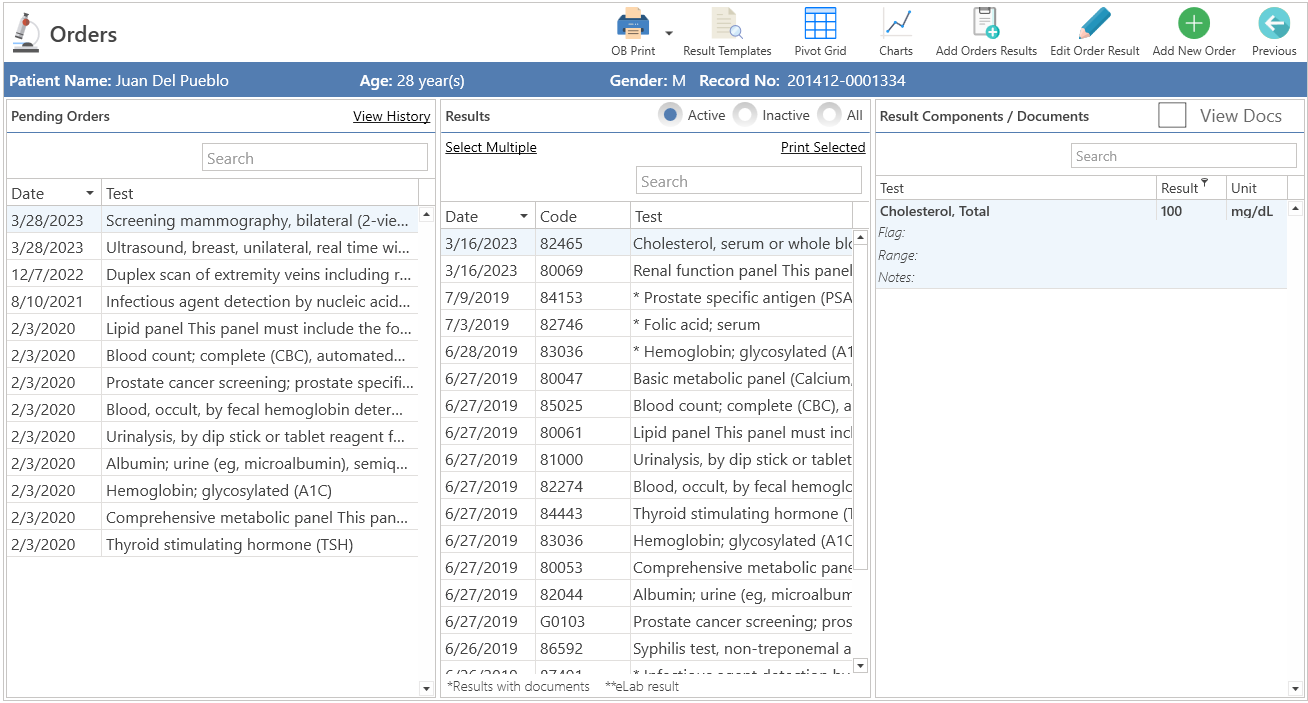1308x703 pixels.
Task: Click scroll down arrow in Result Components
Action: coord(1296,688)
